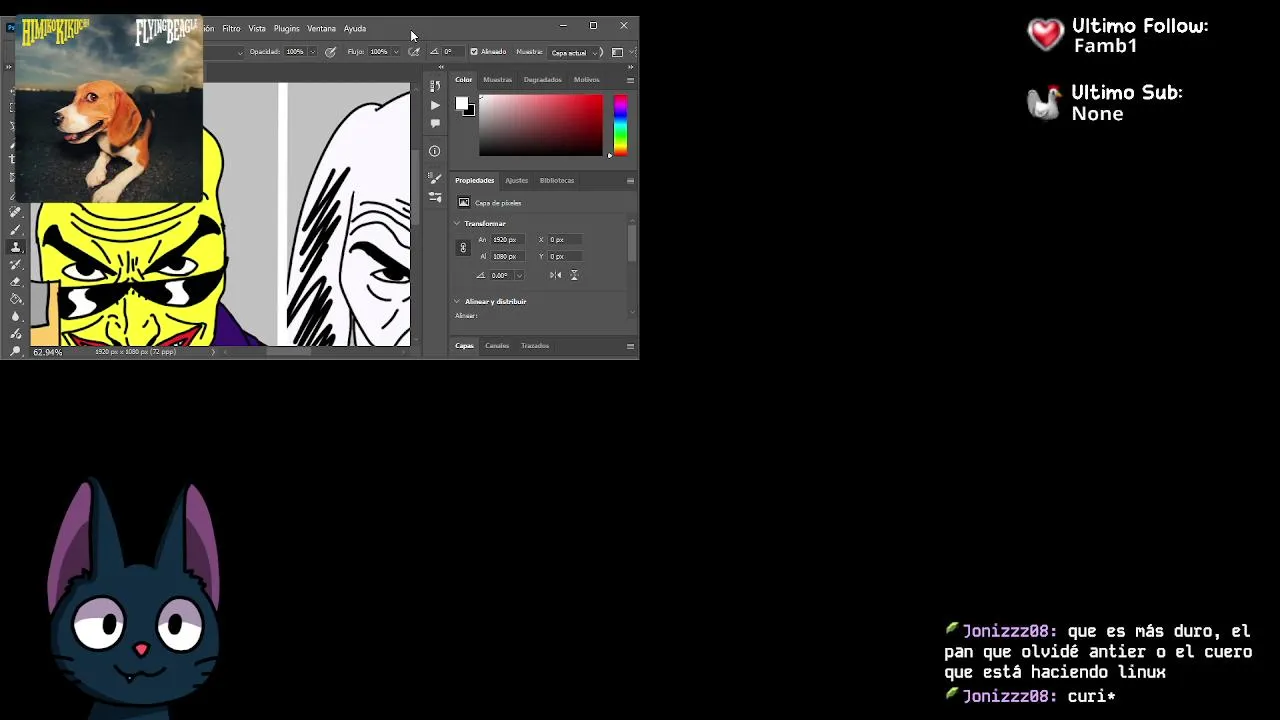Toggle the Alineado checkbox
Screen dimensions: 1280x720
(x=474, y=52)
